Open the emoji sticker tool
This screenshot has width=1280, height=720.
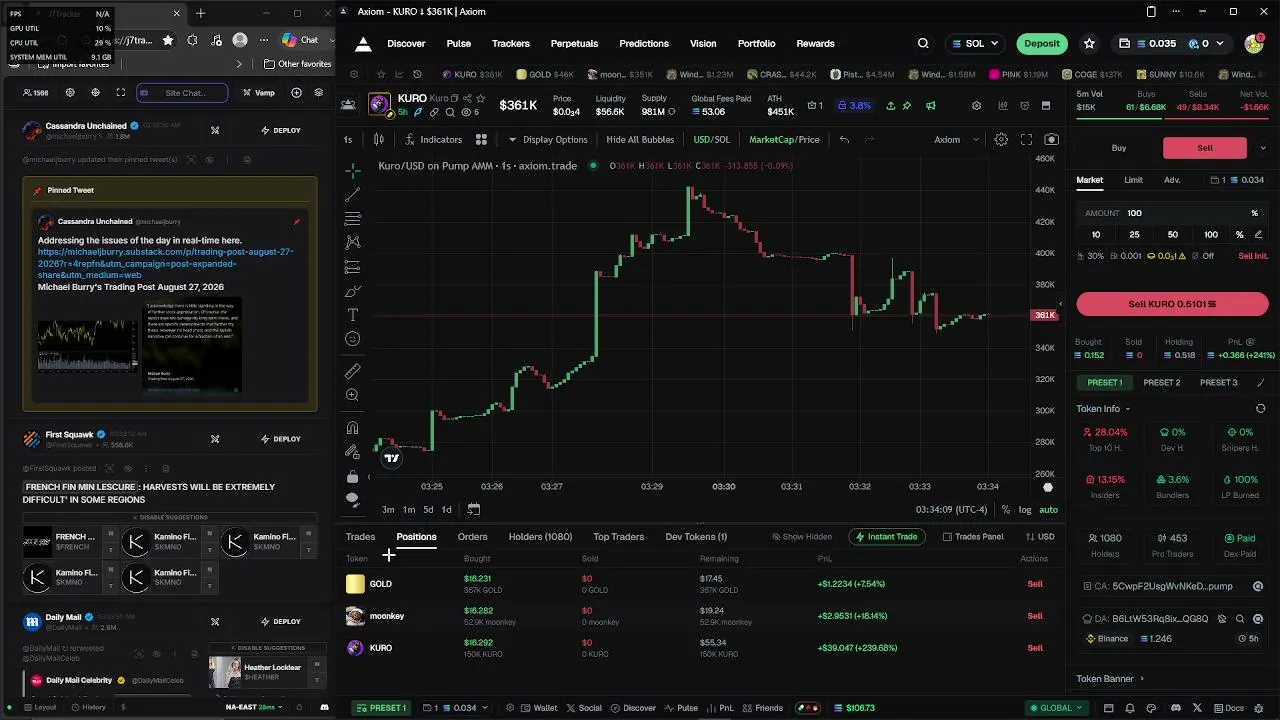pos(352,339)
